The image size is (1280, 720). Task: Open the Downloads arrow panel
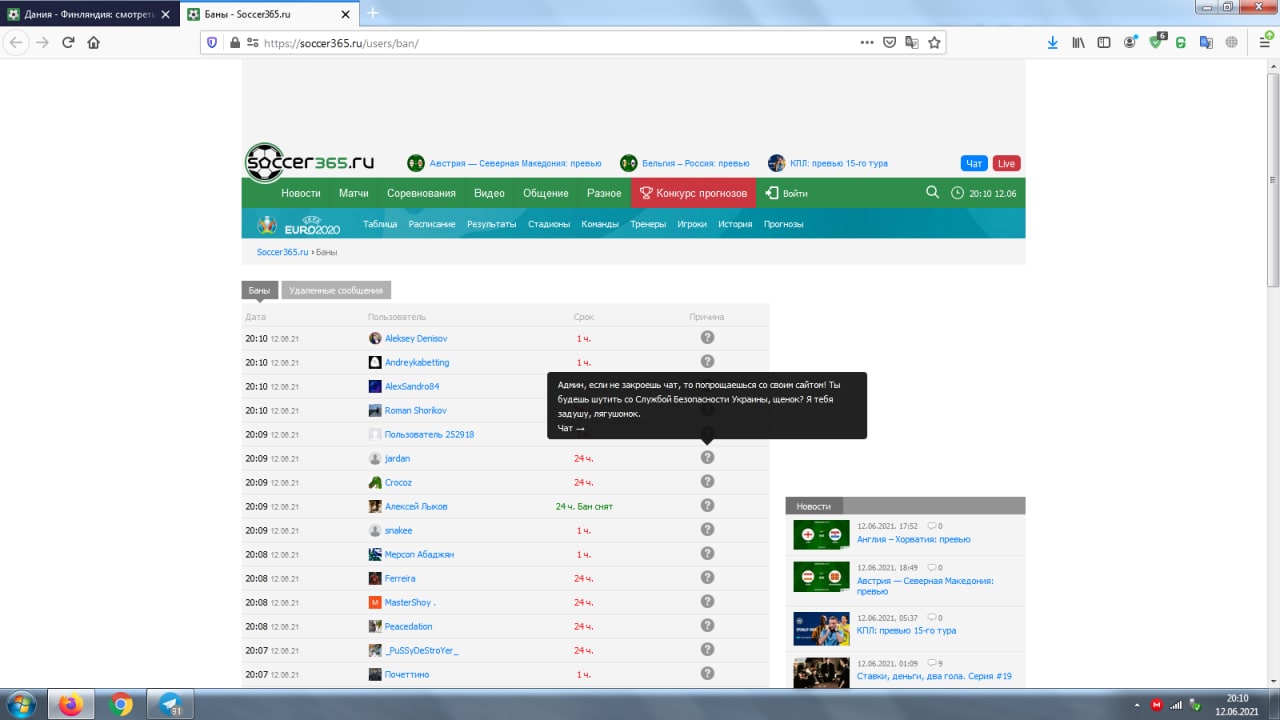(x=1053, y=43)
